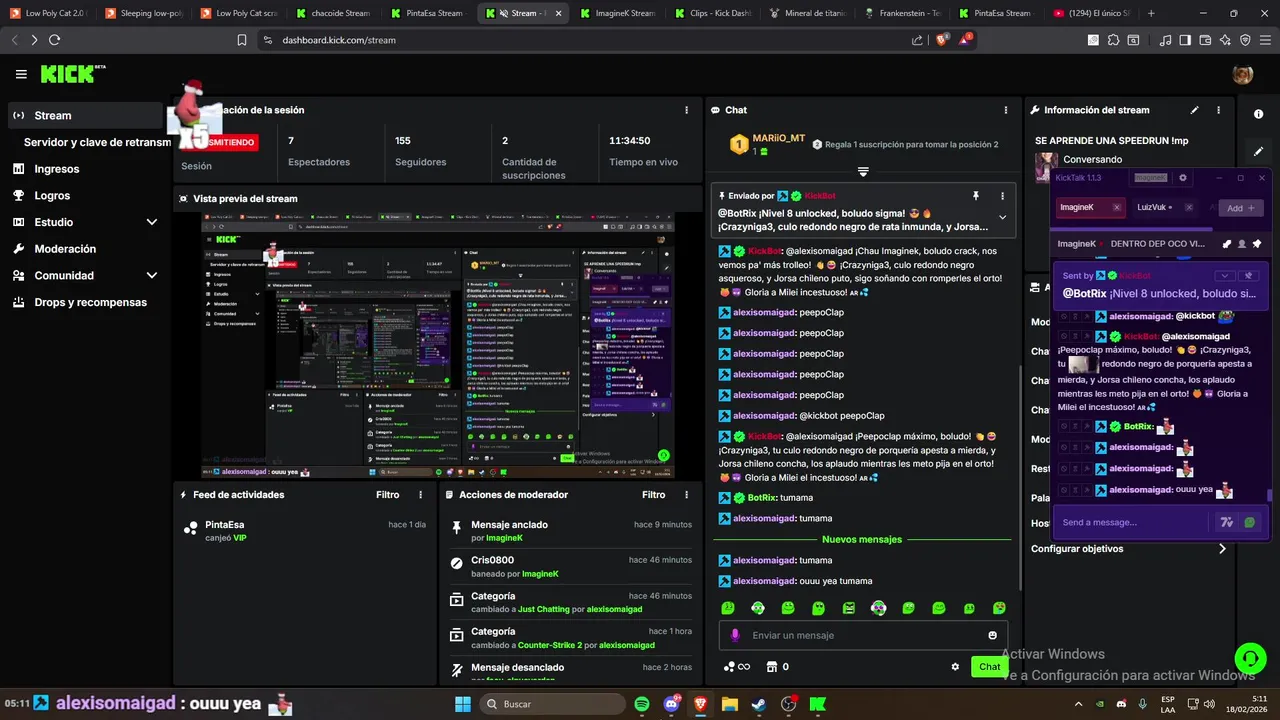
Task: Unpin the pinned chat message
Action: coord(976,196)
